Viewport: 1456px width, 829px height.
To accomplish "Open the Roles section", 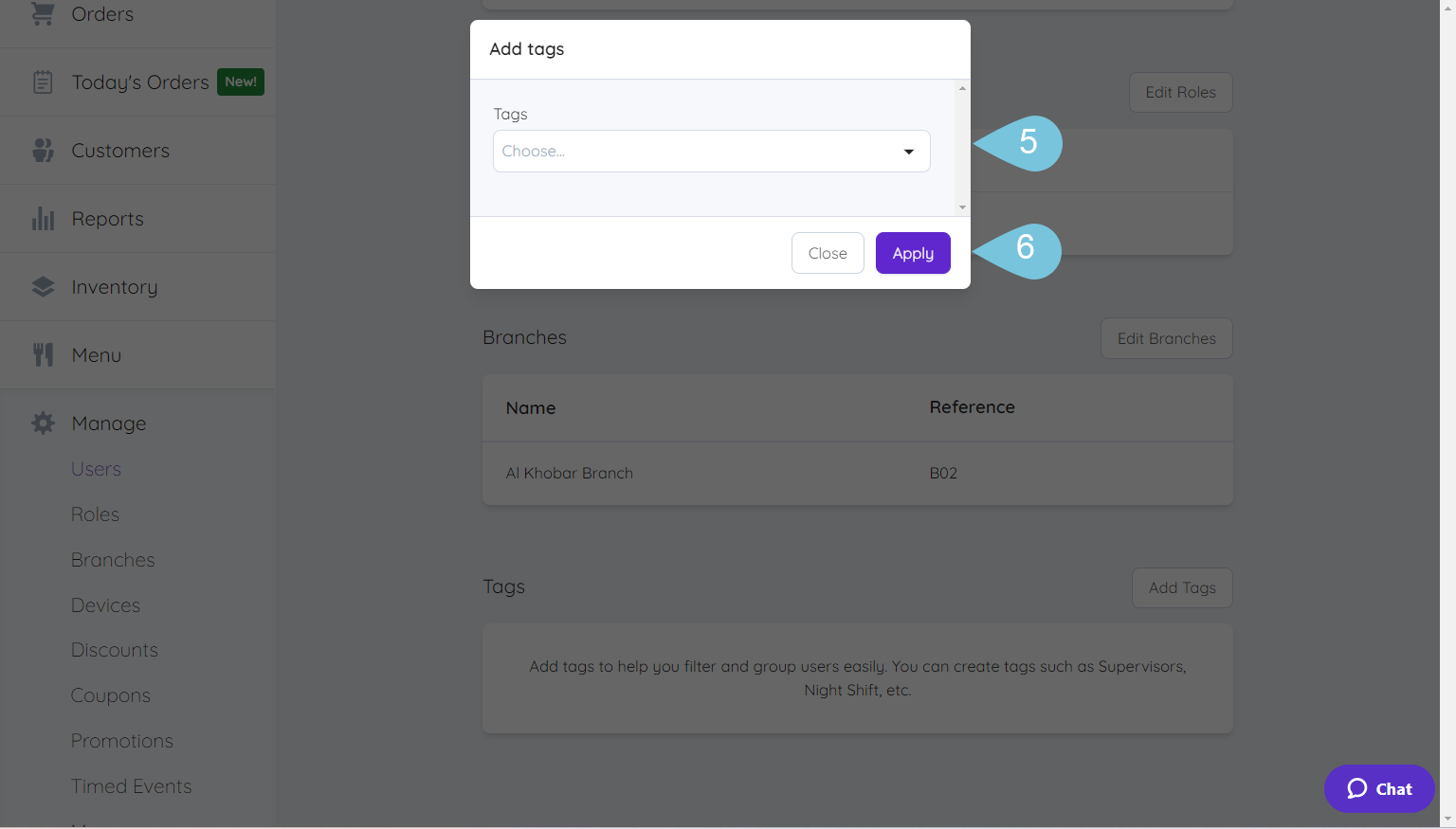I will click(x=95, y=514).
